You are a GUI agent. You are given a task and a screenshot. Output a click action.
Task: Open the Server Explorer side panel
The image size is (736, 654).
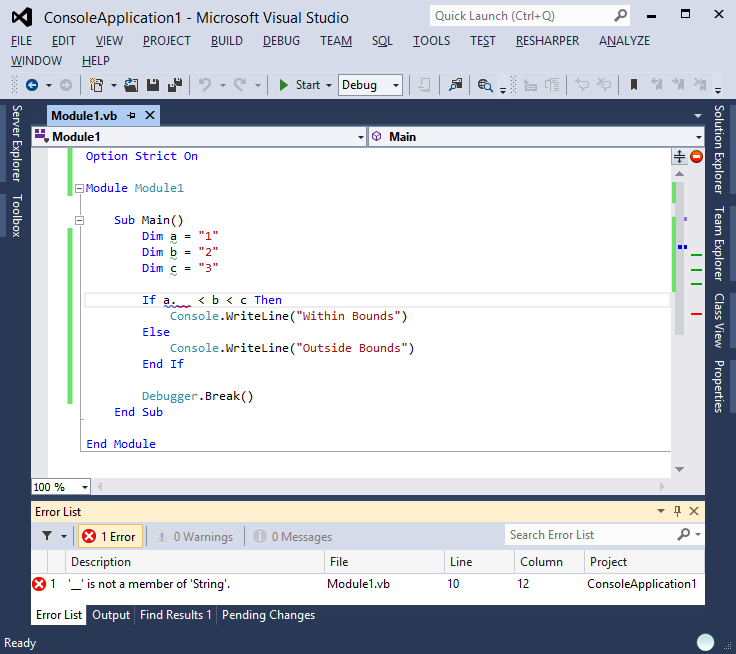pyautogui.click(x=16, y=144)
